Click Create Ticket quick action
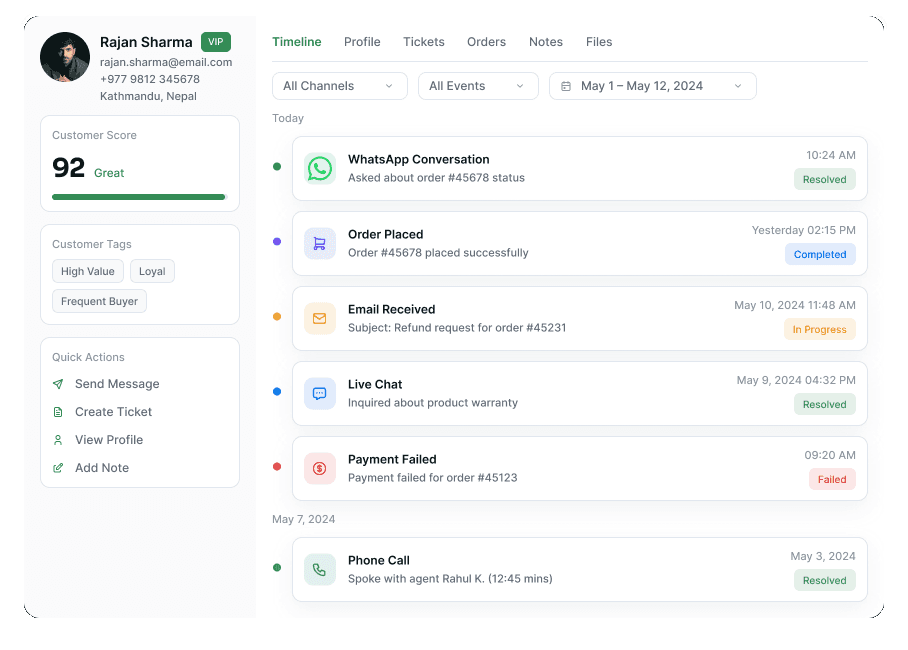Screen dimensions: 908x650 (102, 412)
